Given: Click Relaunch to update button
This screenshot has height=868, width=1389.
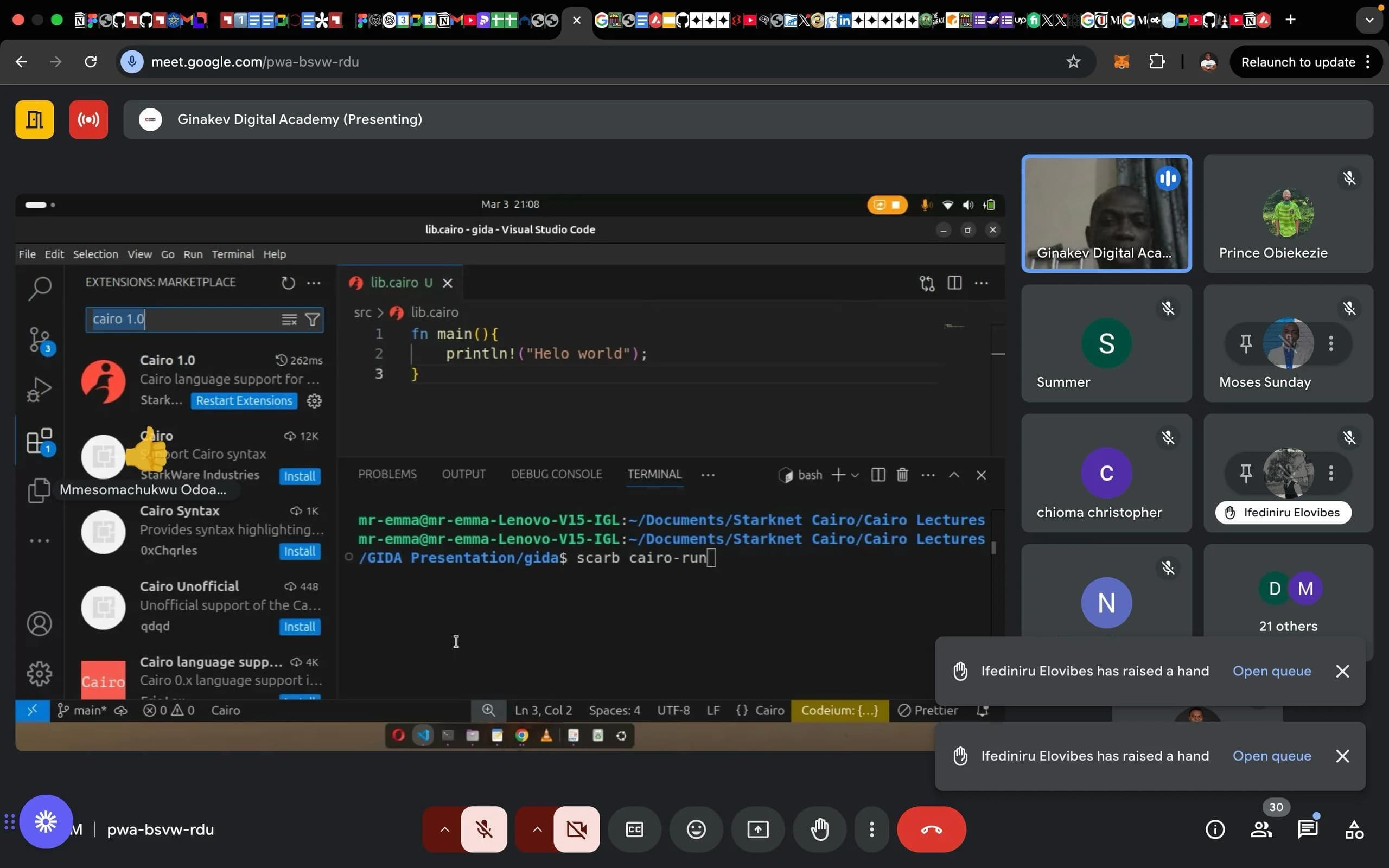Looking at the screenshot, I should pos(1306,62).
